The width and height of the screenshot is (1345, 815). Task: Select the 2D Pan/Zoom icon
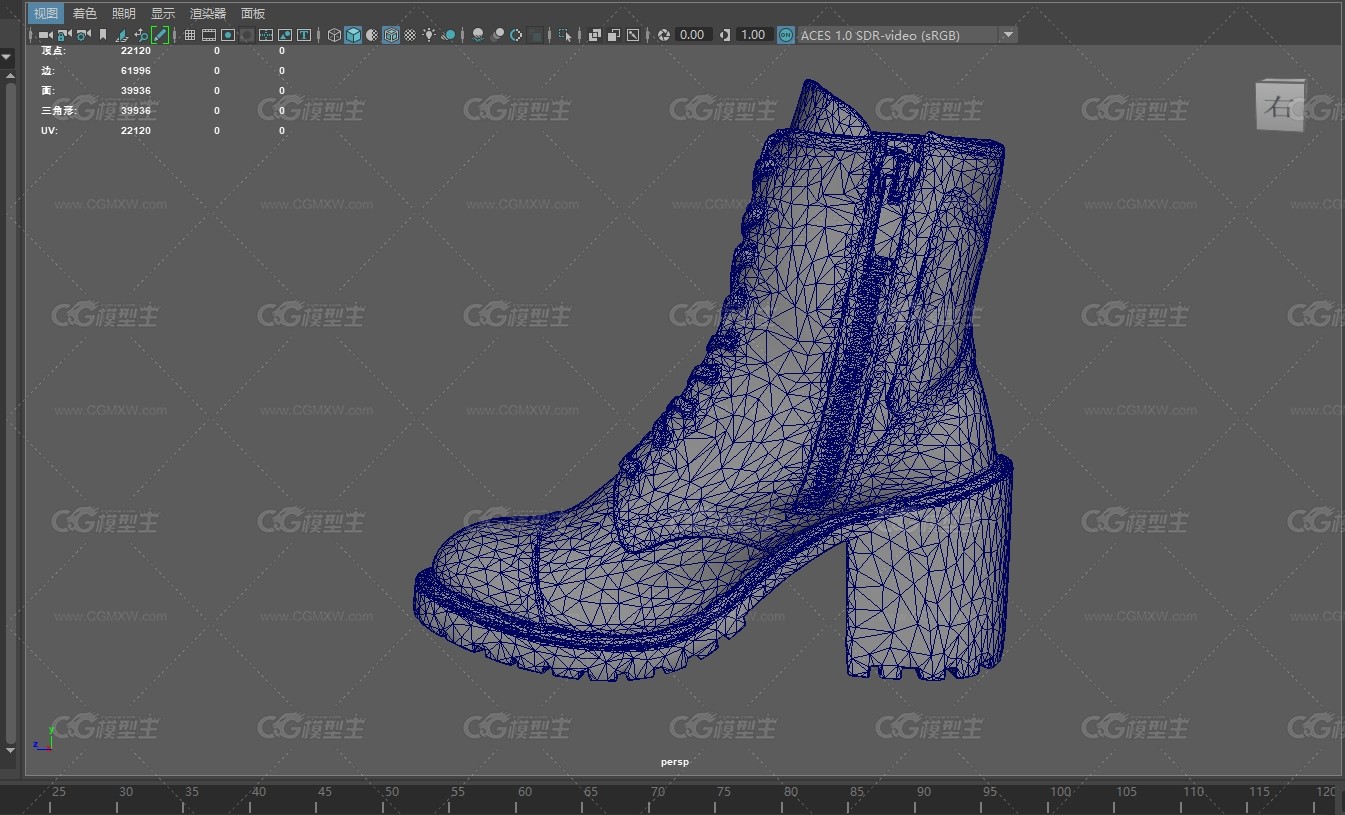[141, 35]
